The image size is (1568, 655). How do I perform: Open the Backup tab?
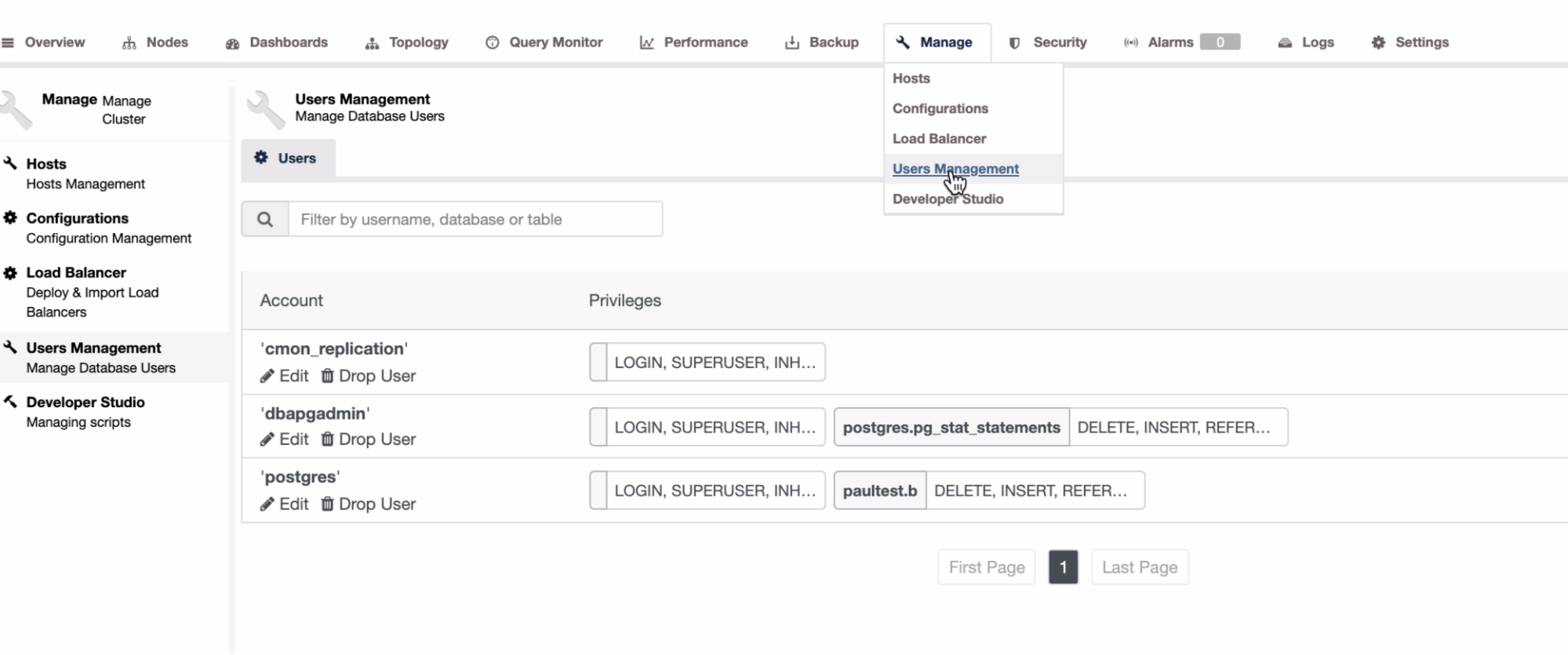pyautogui.click(x=822, y=42)
